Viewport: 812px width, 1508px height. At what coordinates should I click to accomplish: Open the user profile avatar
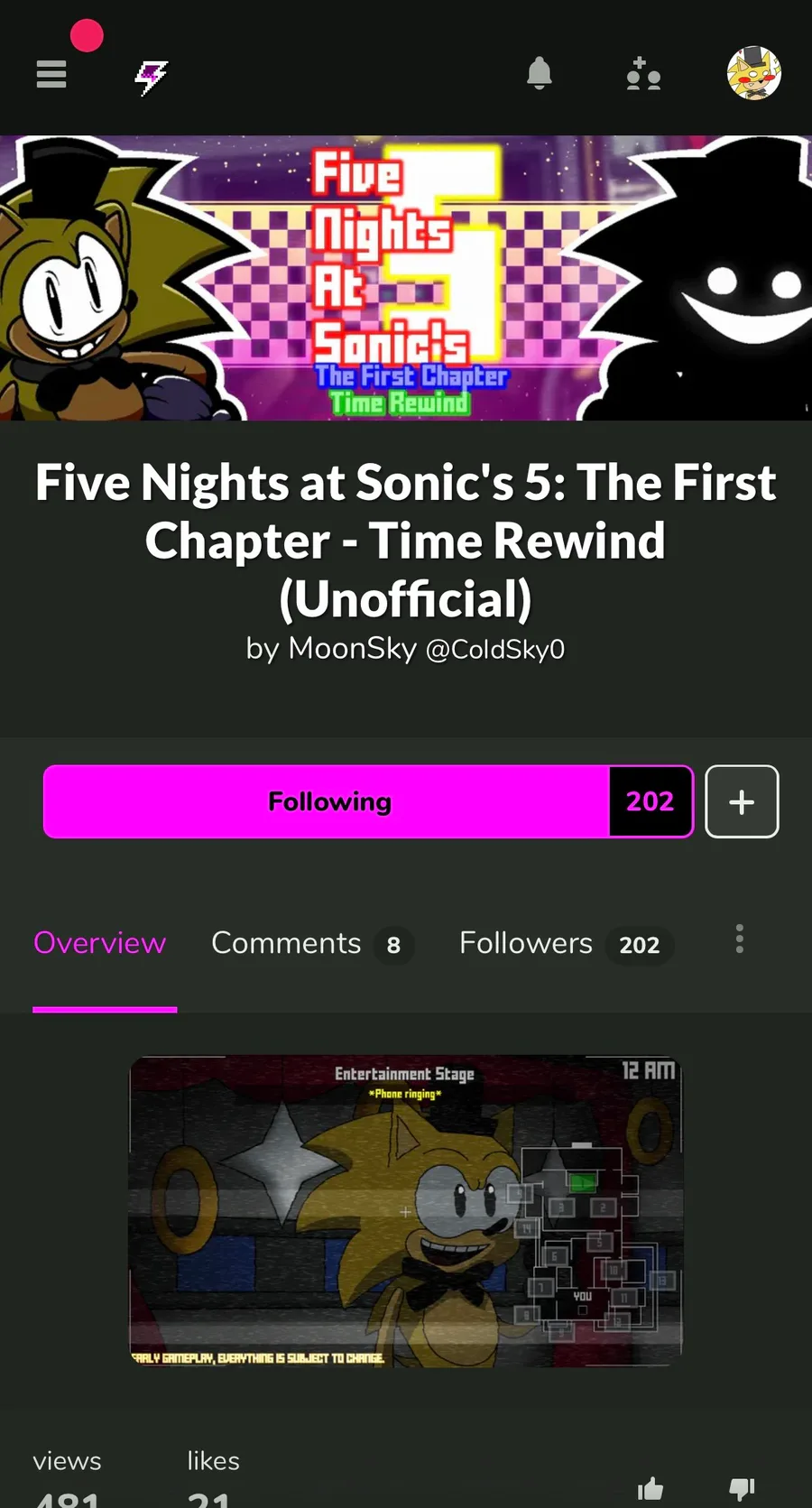(754, 73)
